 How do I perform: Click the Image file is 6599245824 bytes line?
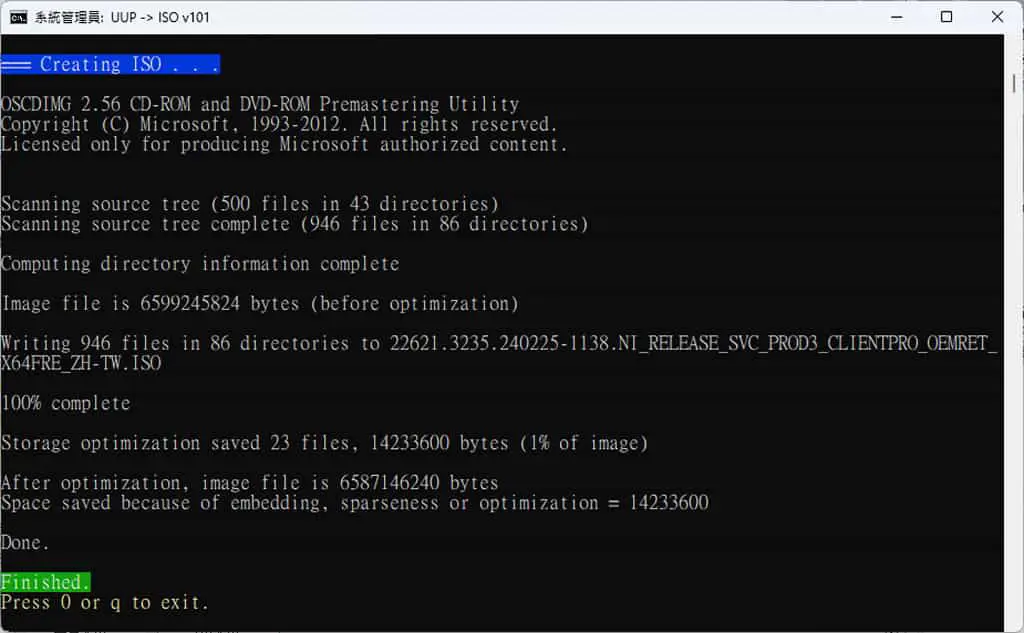coord(260,304)
